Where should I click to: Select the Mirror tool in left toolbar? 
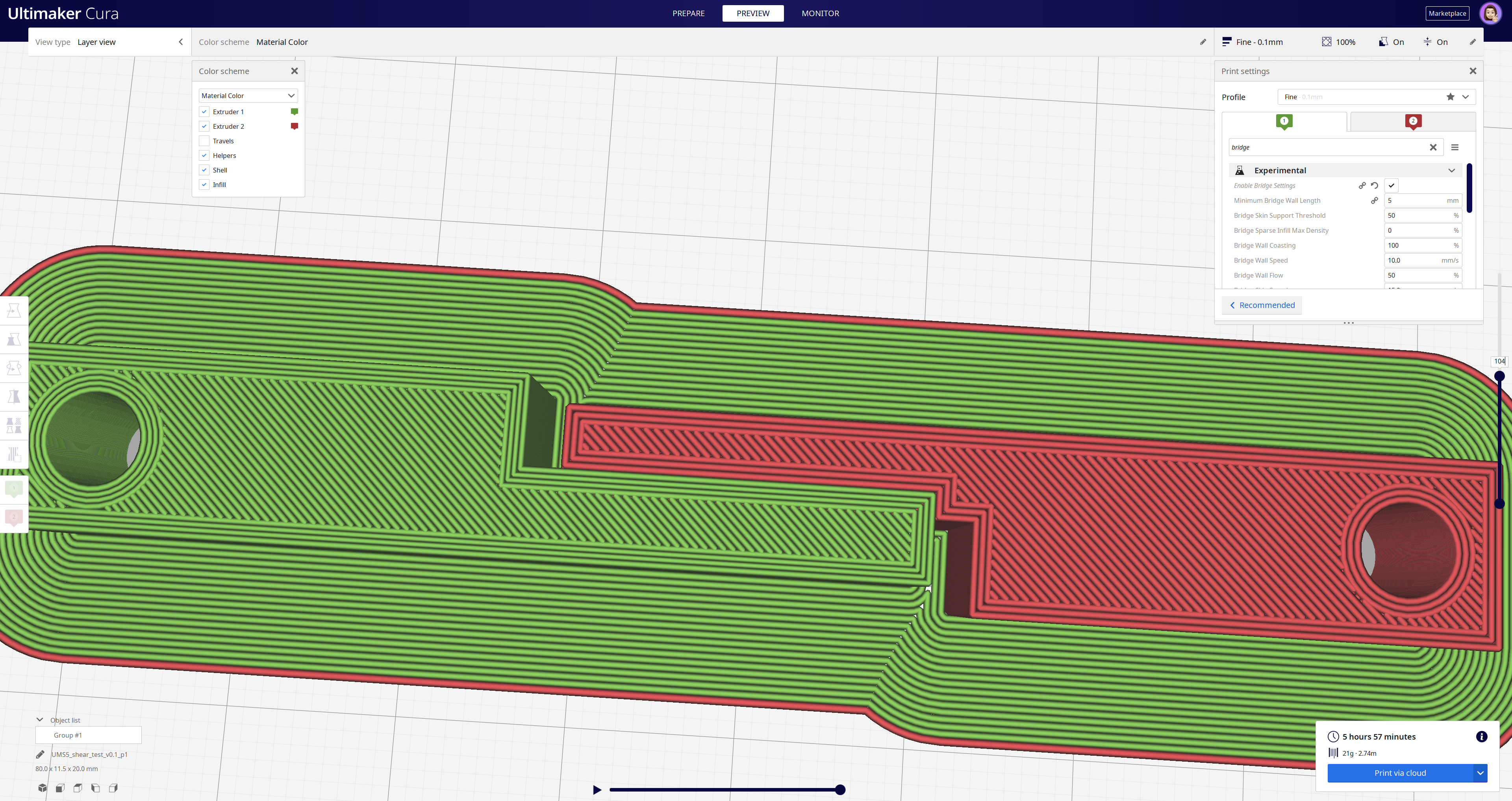click(x=13, y=397)
